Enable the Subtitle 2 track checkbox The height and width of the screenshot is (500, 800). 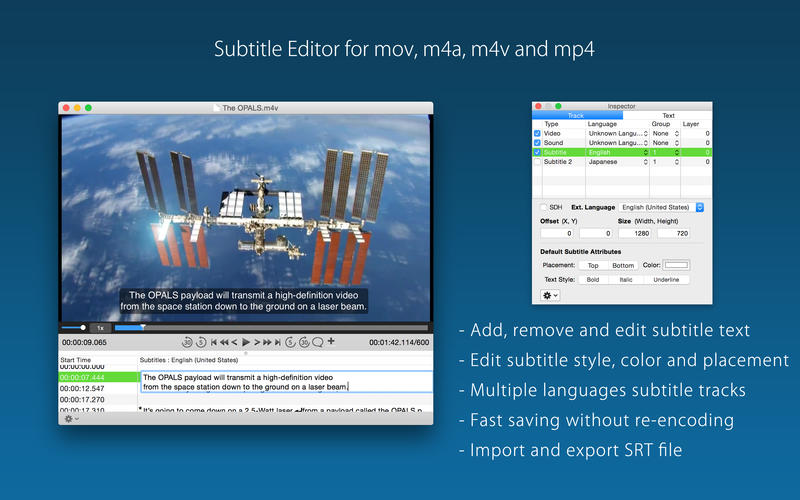coord(537,162)
